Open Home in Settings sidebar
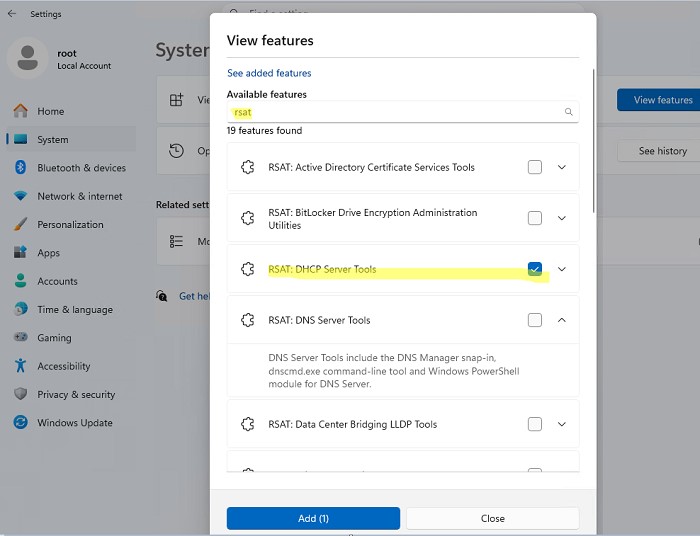Screen dimensions: 700x536 [71, 111]
